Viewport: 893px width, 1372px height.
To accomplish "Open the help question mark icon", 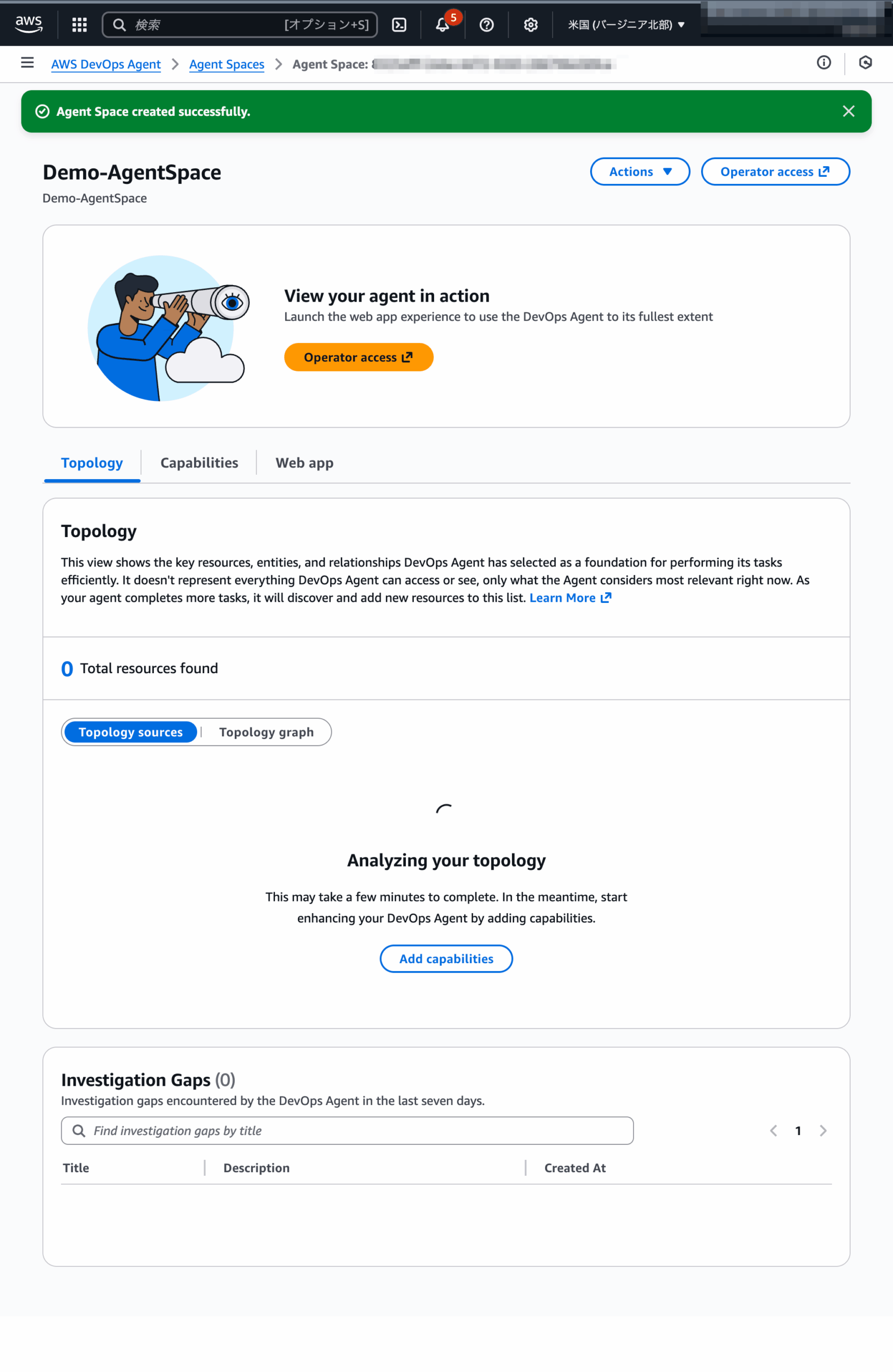I will point(487,25).
